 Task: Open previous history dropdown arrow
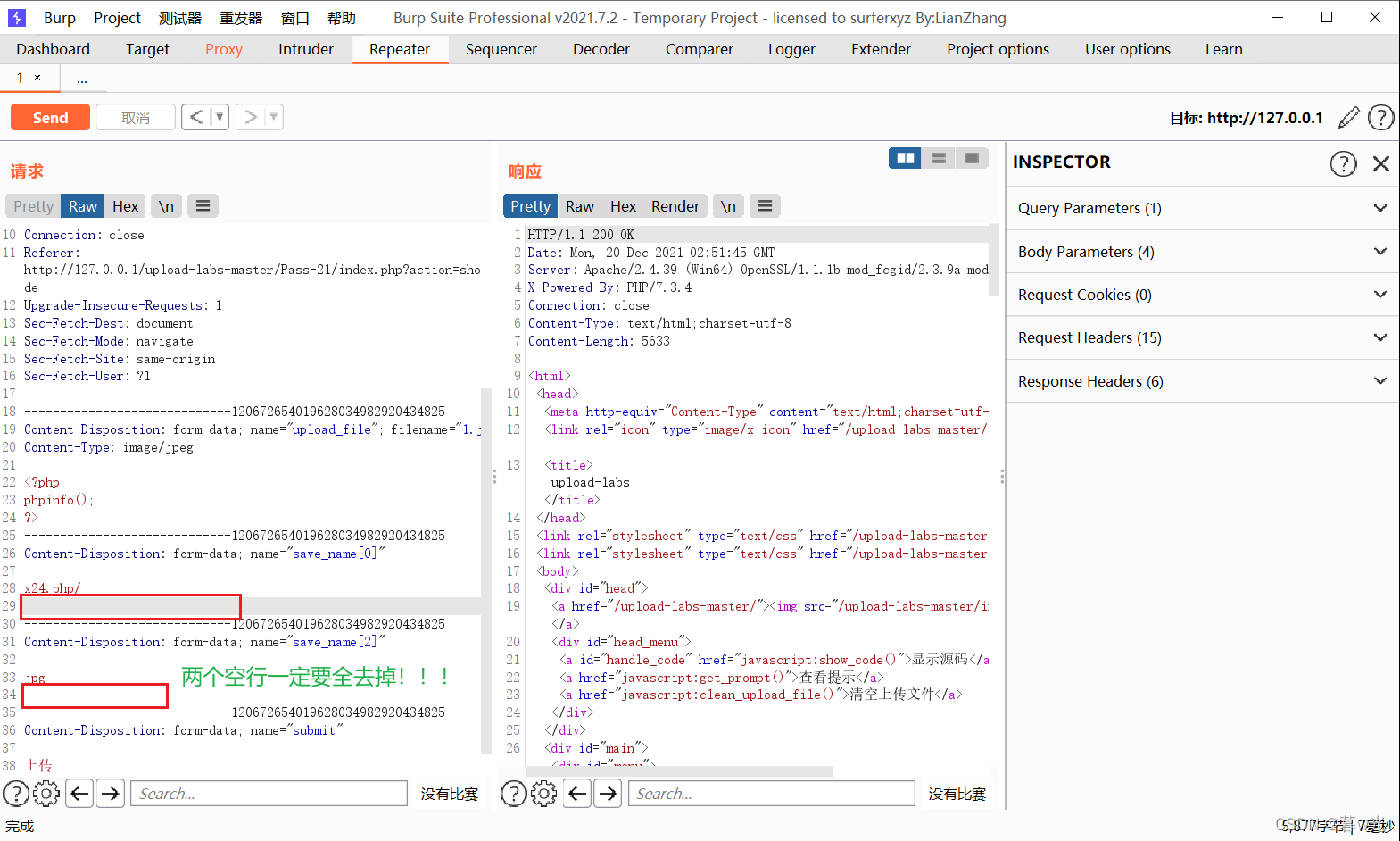coord(220,117)
